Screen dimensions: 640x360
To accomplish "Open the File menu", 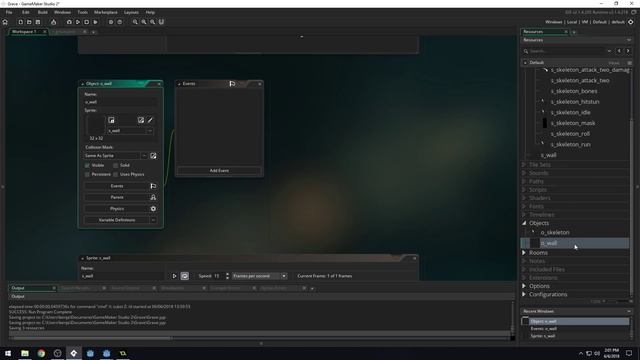I will tap(9, 12).
